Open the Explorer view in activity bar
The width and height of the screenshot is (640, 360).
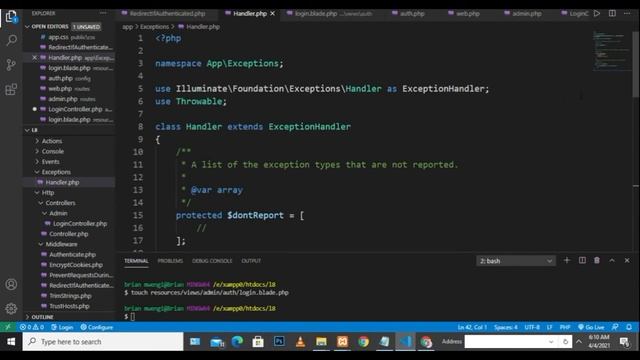tap(11, 17)
